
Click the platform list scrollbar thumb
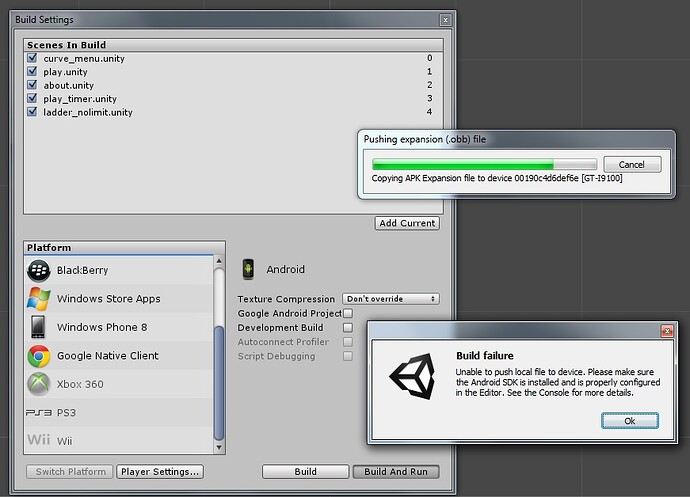[219, 383]
